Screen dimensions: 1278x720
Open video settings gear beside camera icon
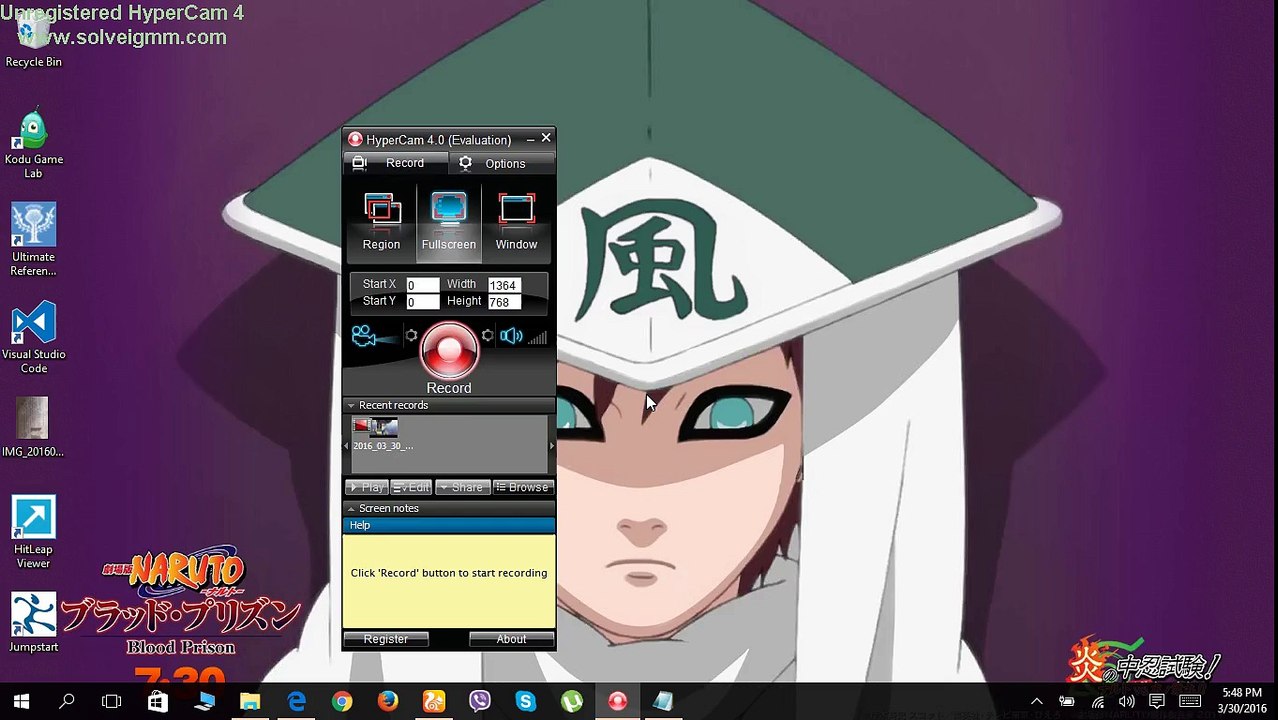pyautogui.click(x=411, y=336)
